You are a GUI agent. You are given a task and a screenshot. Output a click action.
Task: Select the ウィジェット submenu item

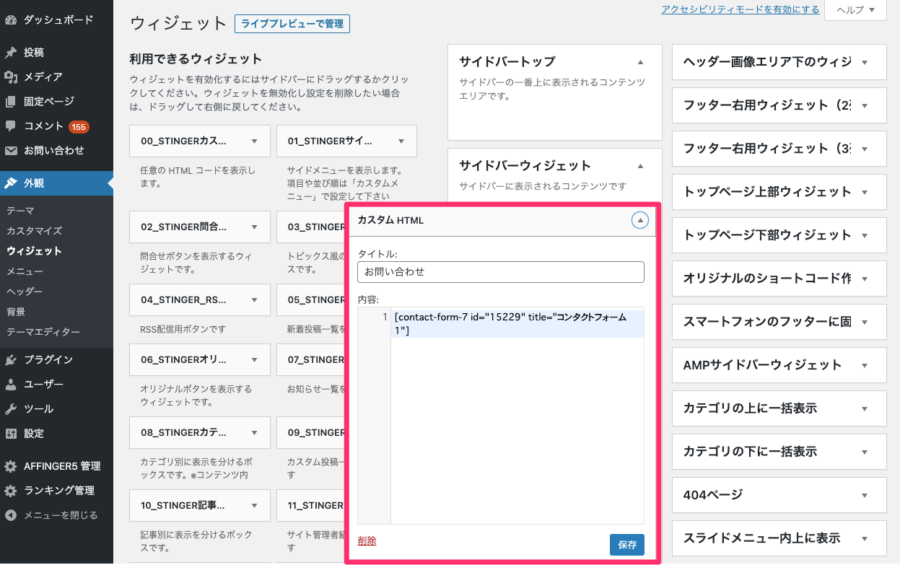click(34, 251)
